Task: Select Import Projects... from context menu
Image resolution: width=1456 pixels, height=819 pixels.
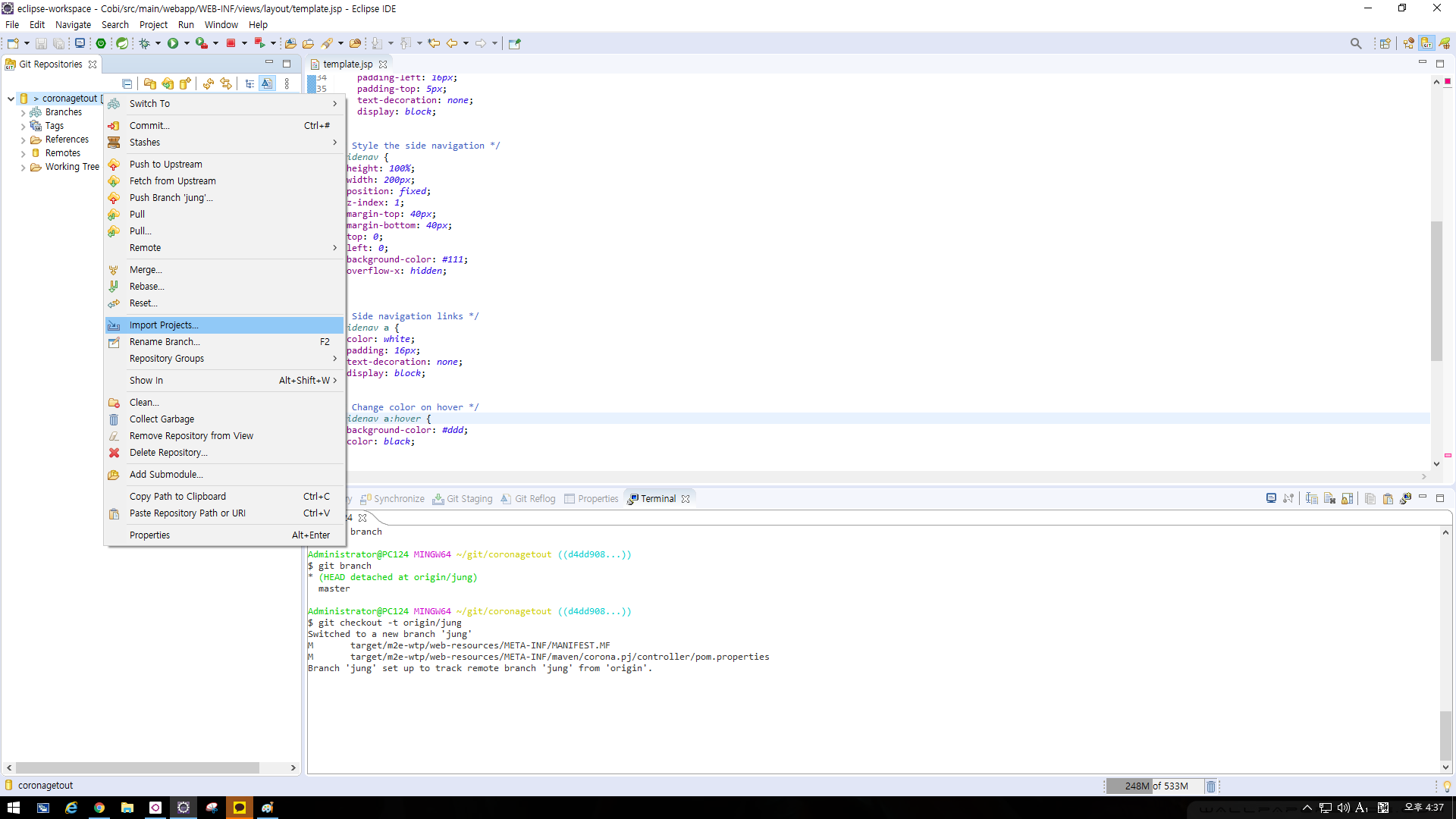Action: point(164,325)
